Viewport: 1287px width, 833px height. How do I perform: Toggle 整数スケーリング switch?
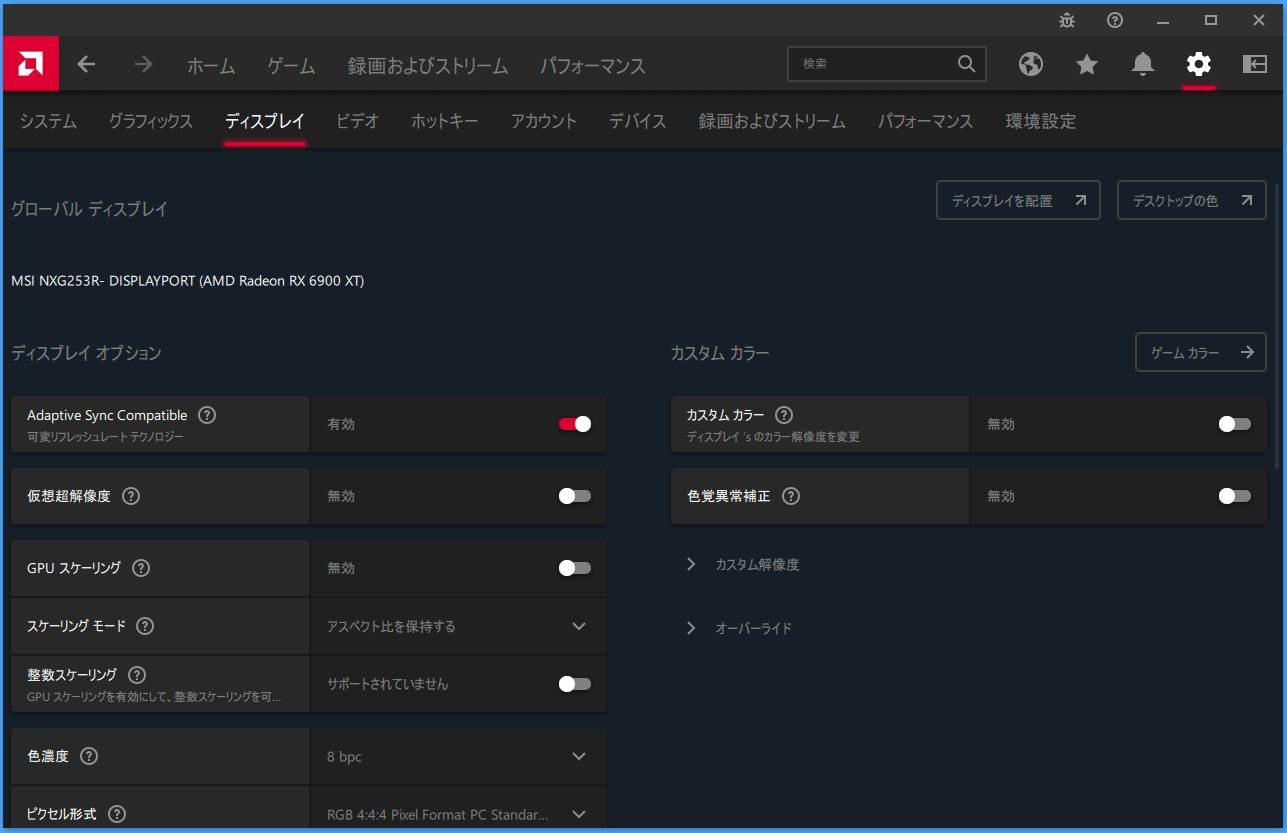(x=575, y=684)
